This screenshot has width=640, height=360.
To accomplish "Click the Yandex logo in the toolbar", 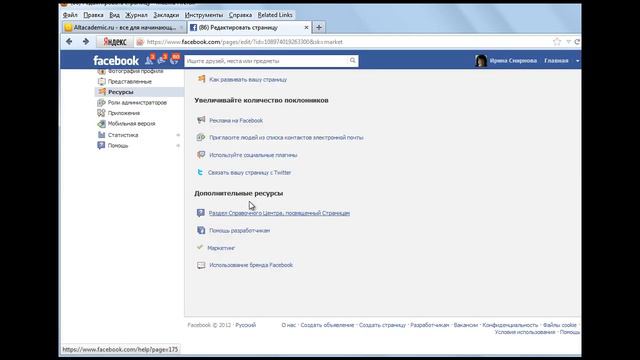I will pos(114,42).
